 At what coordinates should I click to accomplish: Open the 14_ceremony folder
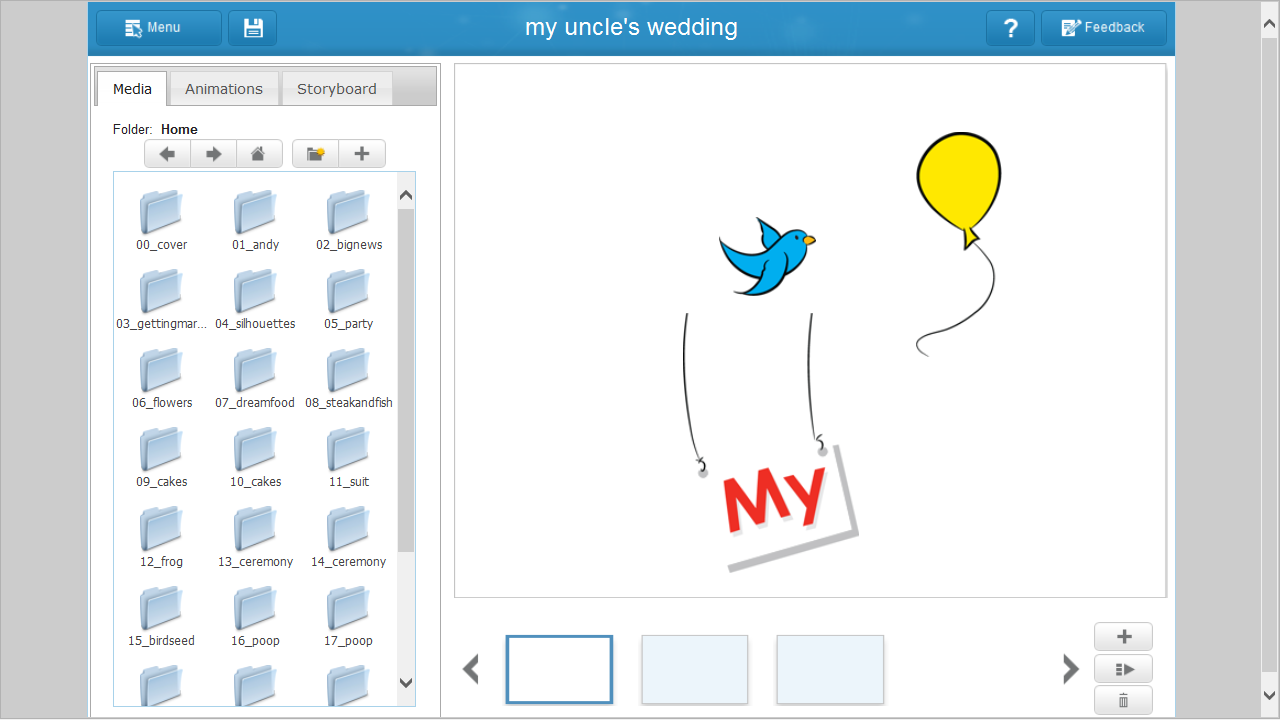click(x=349, y=537)
